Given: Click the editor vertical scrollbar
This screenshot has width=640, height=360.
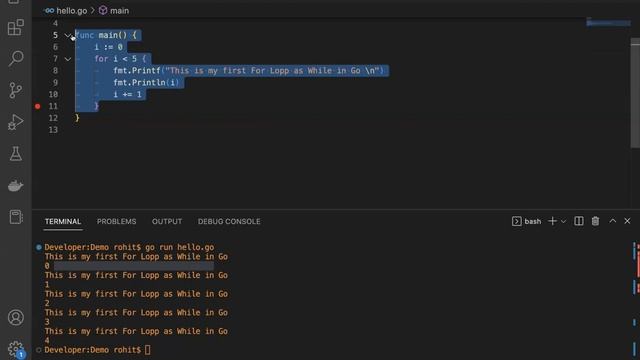Looking at the screenshot, I should click(x=635, y=93).
